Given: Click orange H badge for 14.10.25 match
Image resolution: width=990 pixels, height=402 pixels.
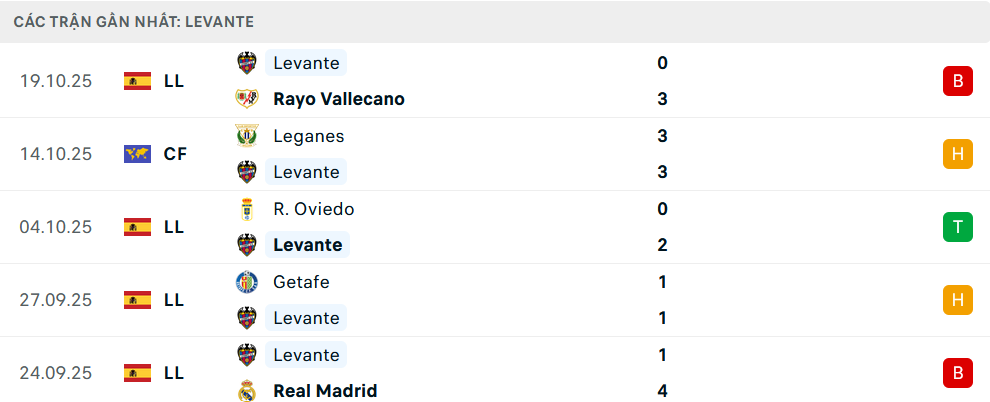Looking at the screenshot, I should pos(957,154).
